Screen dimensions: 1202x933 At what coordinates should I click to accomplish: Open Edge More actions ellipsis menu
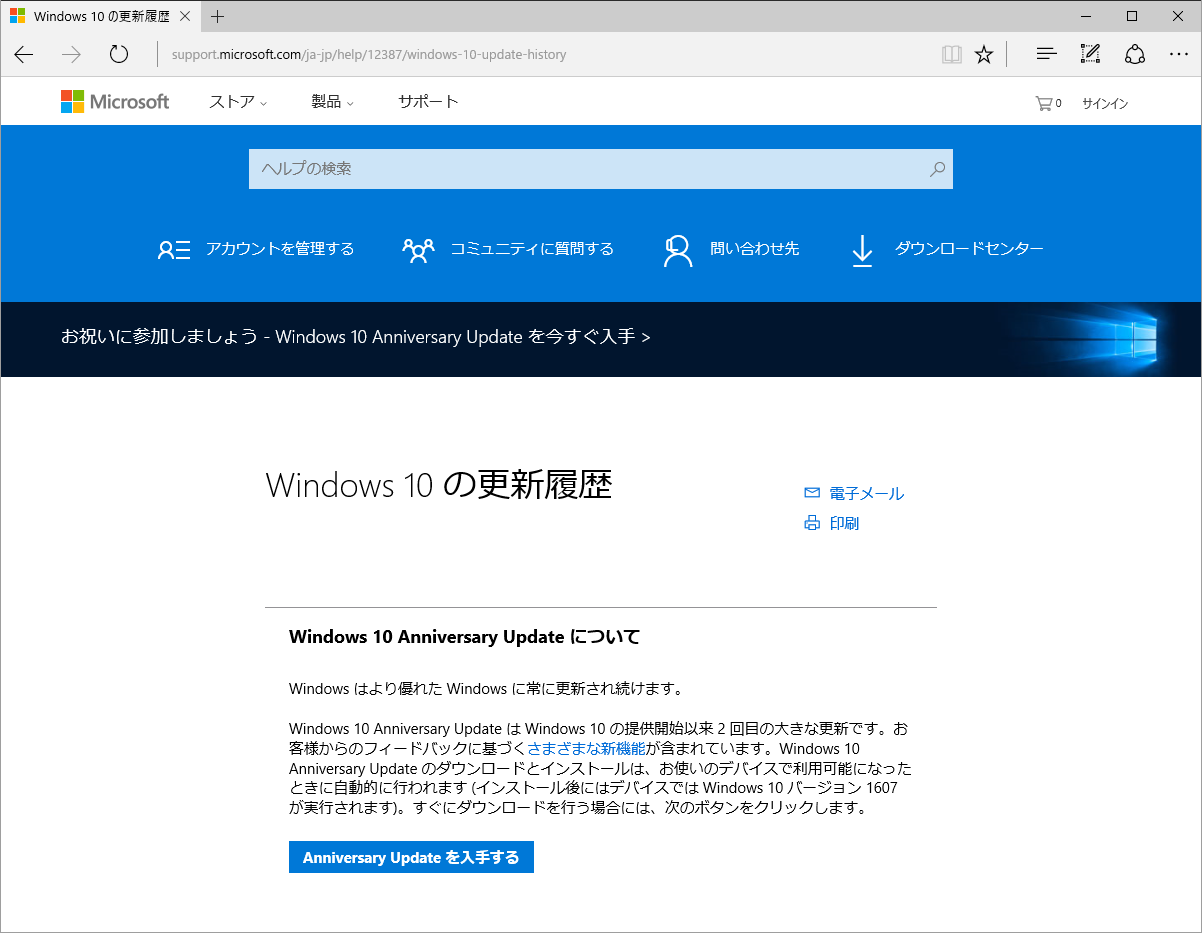pos(1178,54)
